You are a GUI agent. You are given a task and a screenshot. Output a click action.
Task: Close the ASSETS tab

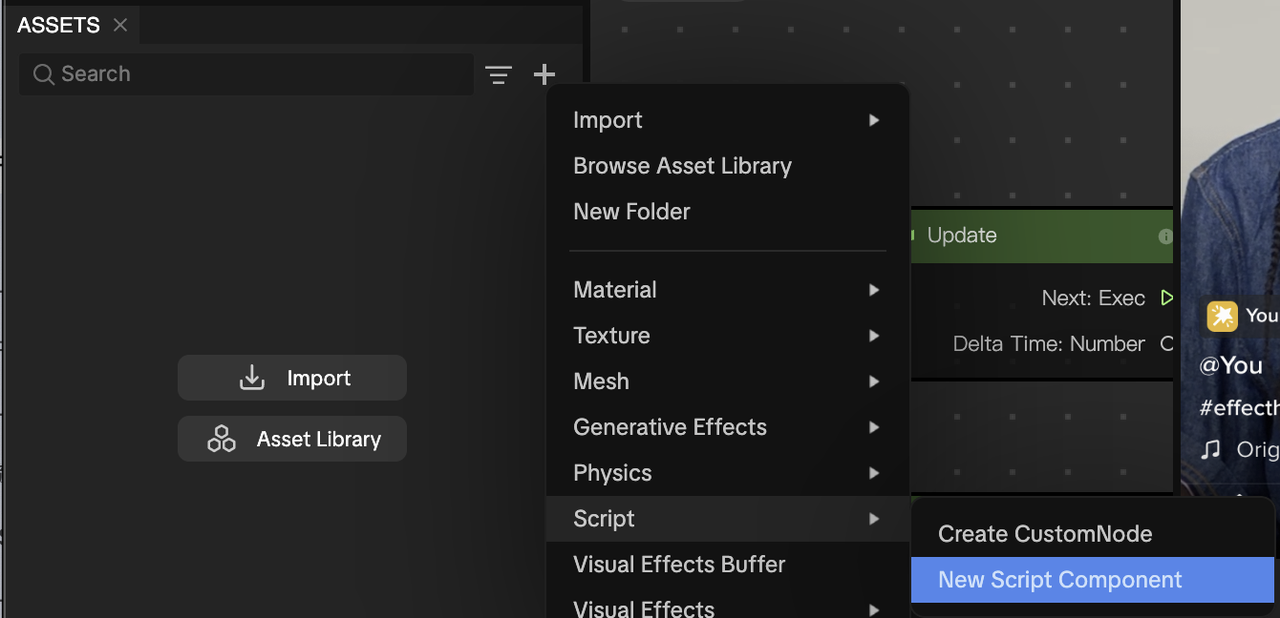[x=120, y=25]
